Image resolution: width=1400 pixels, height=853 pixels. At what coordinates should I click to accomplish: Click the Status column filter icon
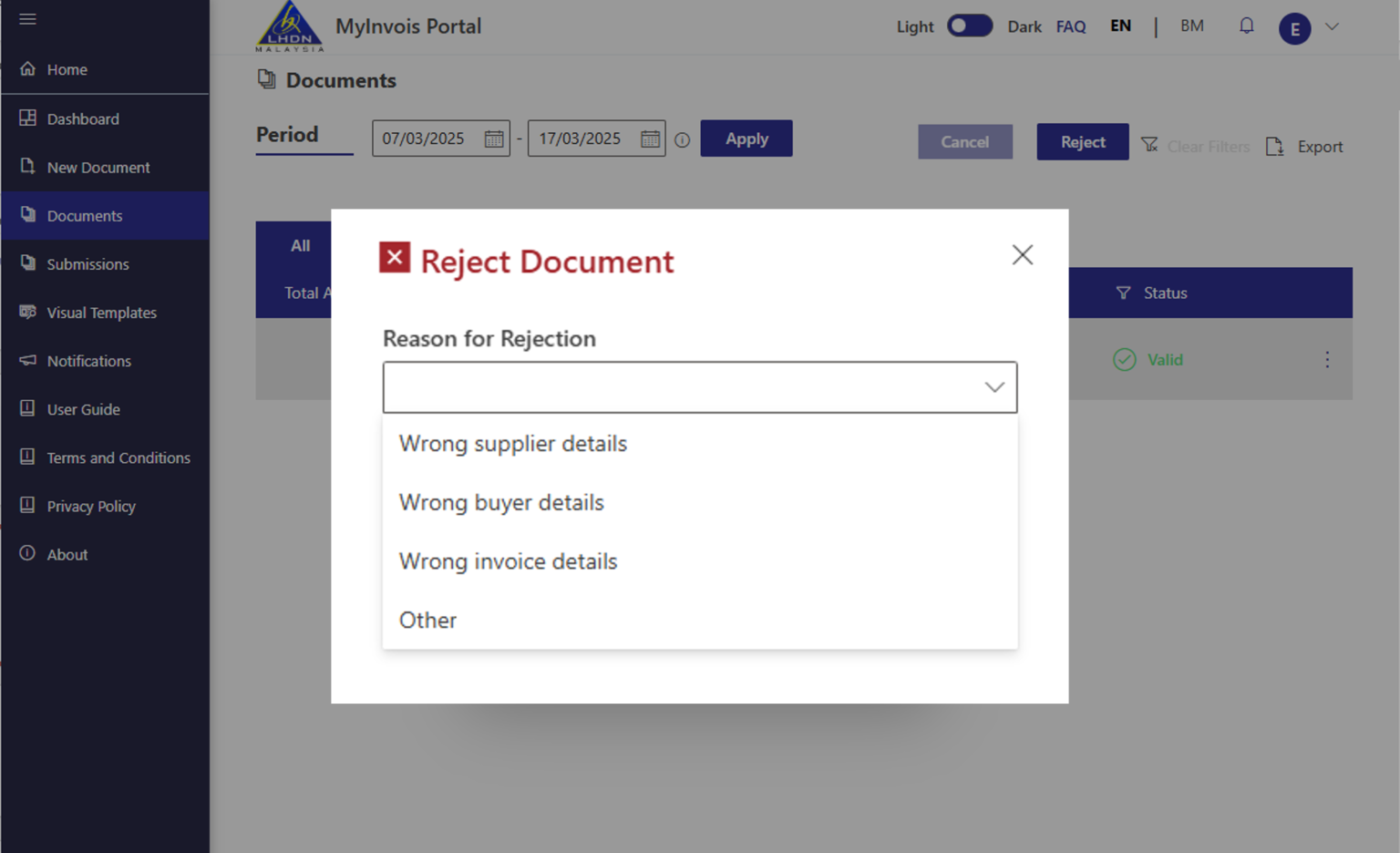click(1123, 293)
